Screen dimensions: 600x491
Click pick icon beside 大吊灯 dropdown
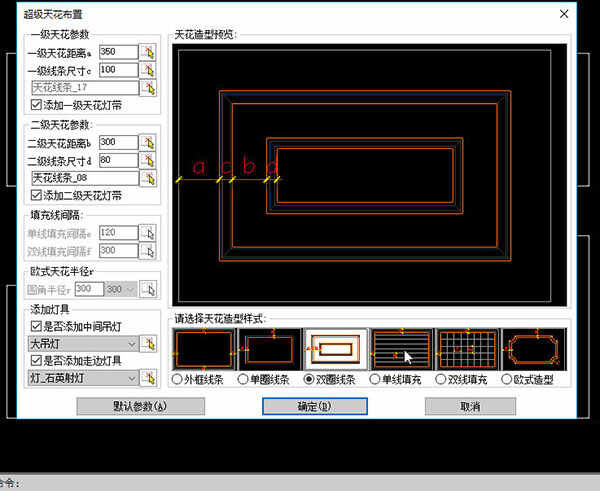[x=149, y=344]
